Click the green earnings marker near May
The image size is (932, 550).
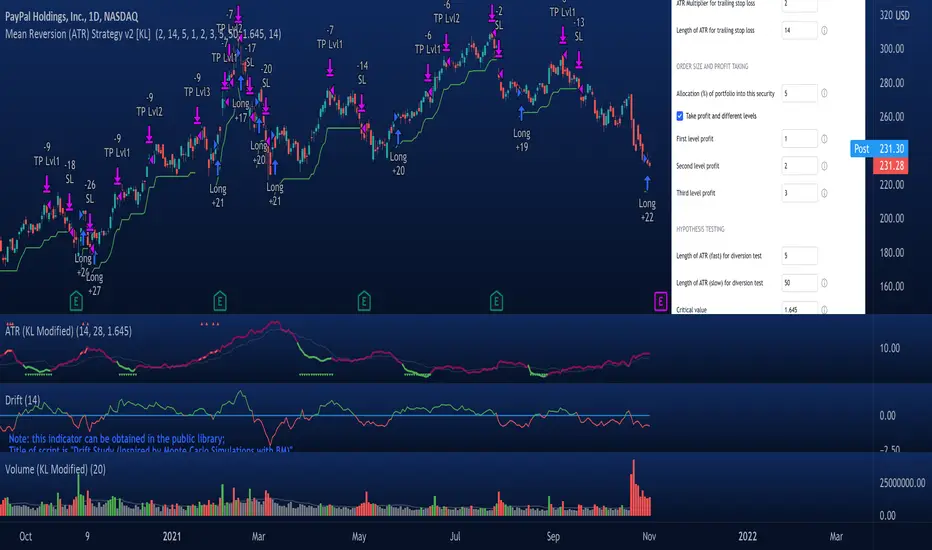pyautogui.click(x=364, y=300)
